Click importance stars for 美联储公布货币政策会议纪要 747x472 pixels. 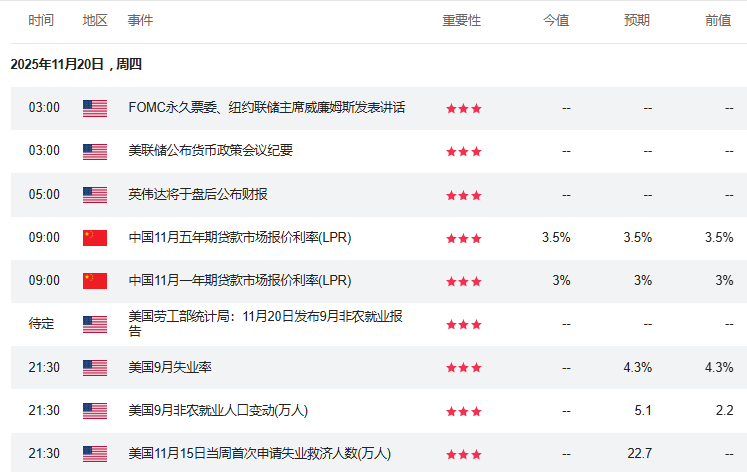[464, 151]
